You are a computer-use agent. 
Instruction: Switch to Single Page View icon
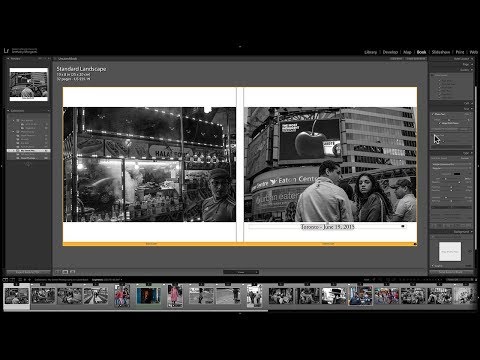point(73,272)
